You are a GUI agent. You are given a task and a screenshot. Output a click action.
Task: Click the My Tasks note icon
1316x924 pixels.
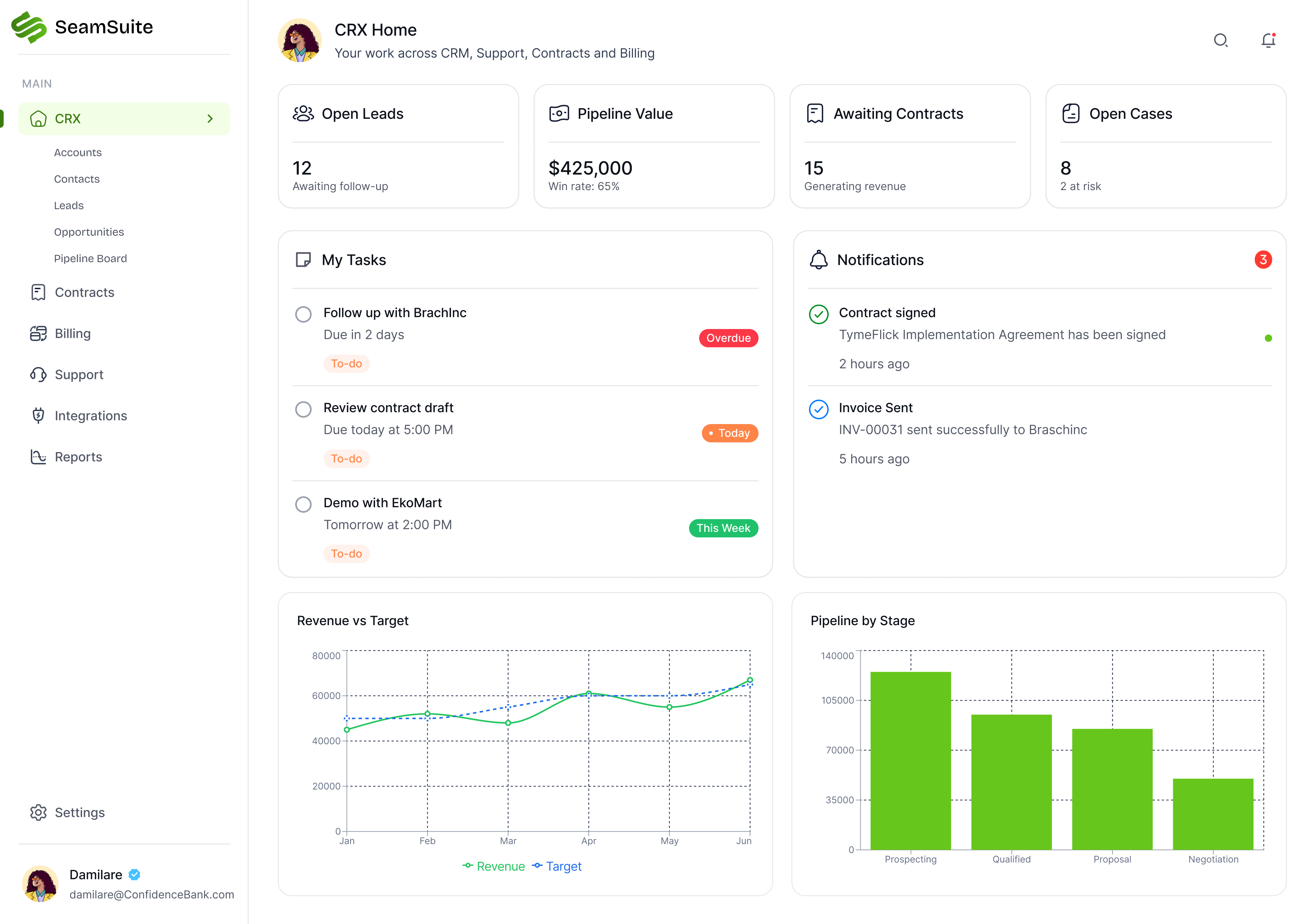(x=303, y=260)
